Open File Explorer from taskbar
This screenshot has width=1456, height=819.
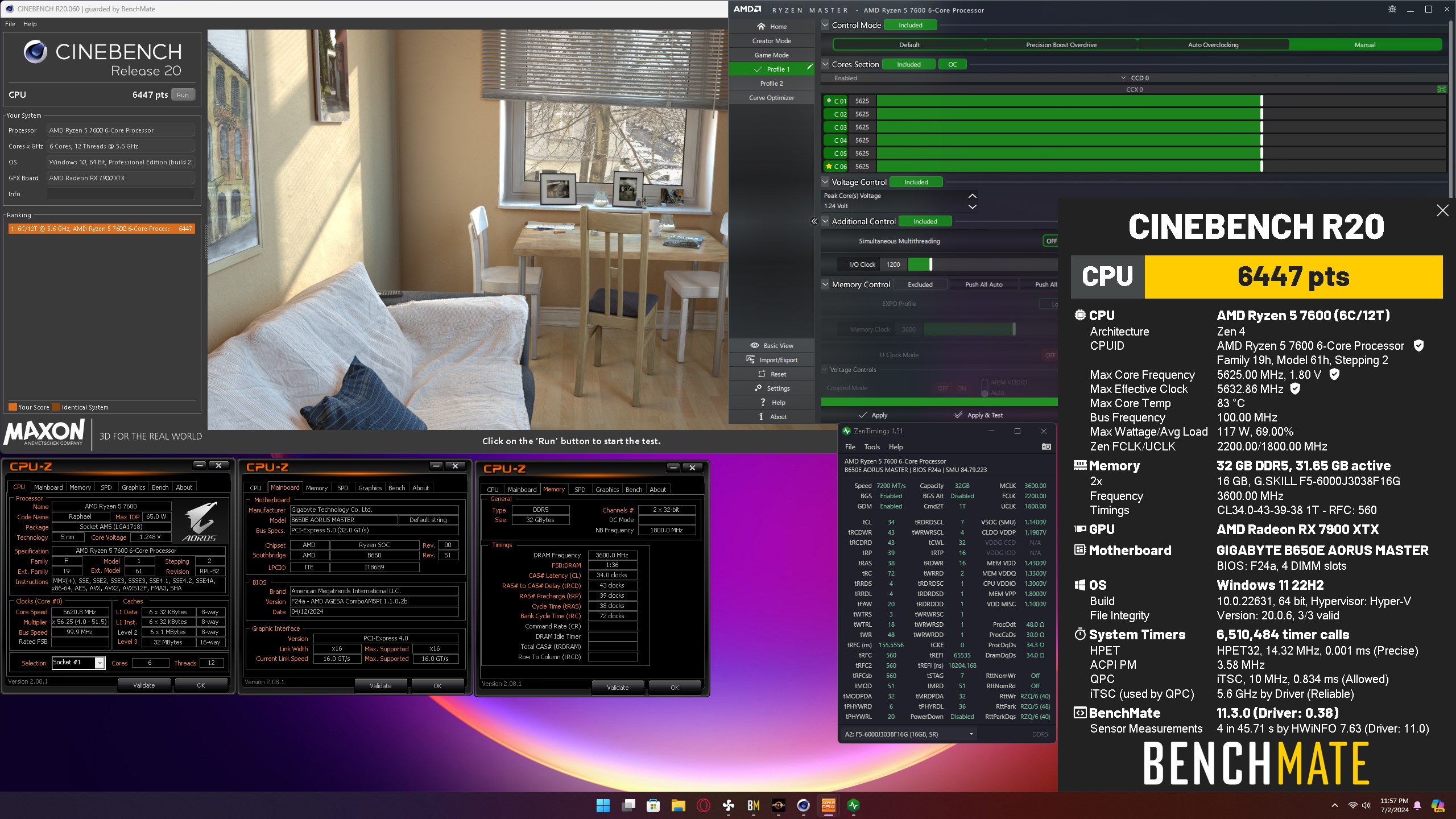click(678, 805)
